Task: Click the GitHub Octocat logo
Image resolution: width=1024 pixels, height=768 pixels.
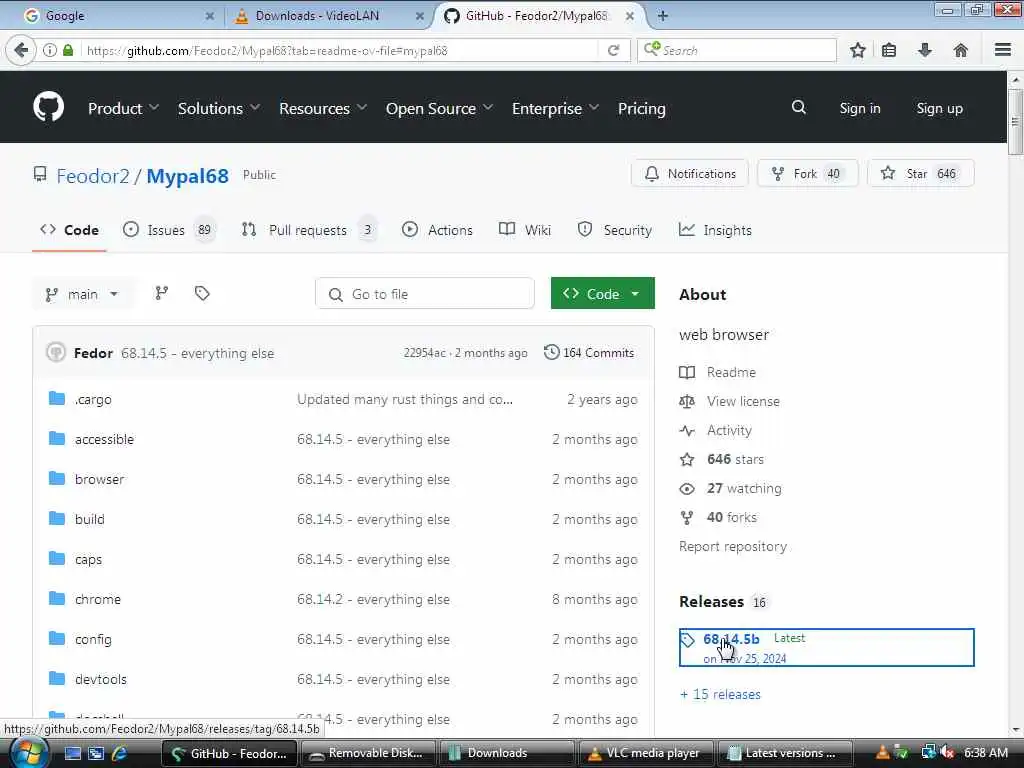Action: click(x=48, y=107)
